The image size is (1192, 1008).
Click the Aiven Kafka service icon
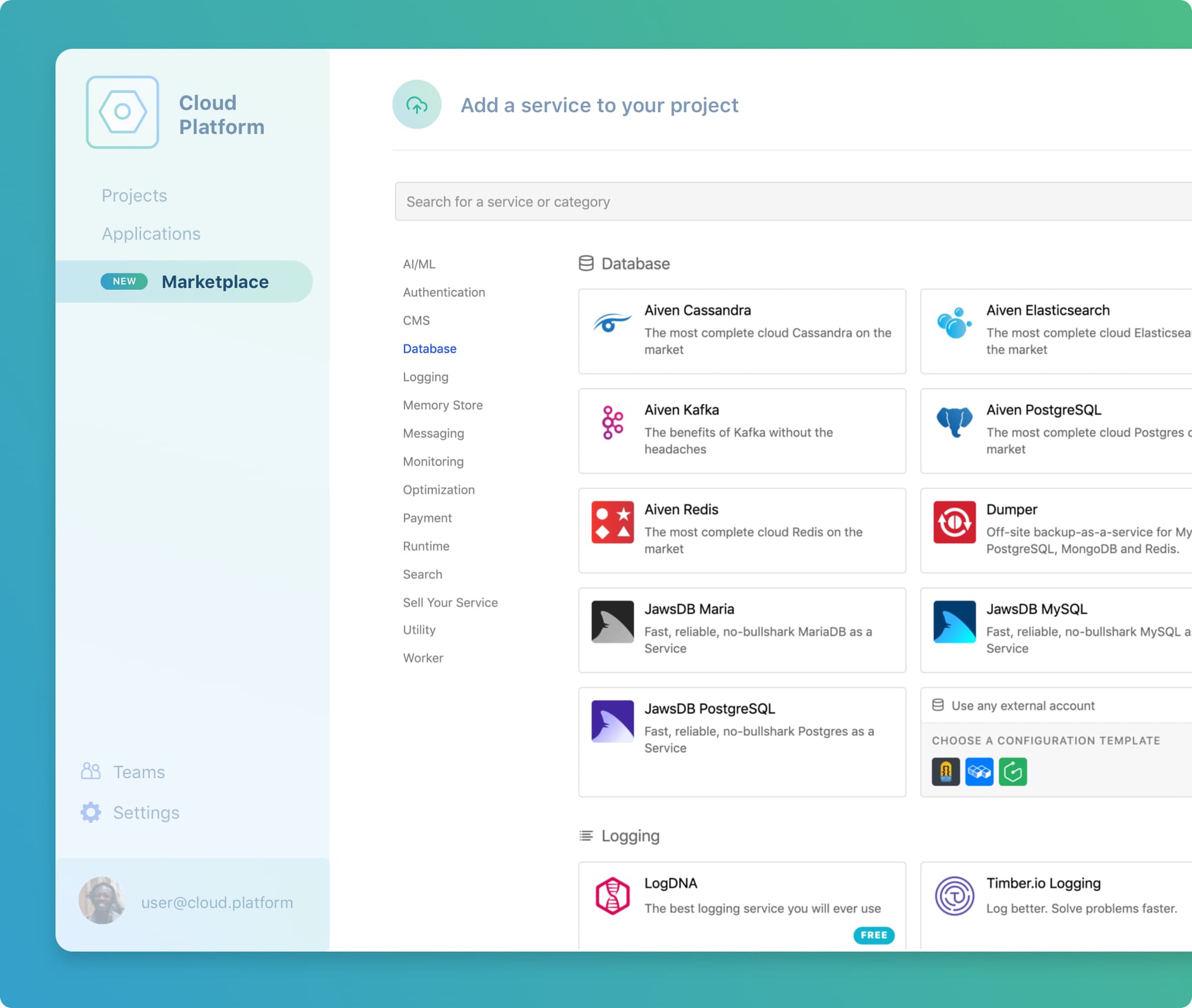[x=612, y=422]
